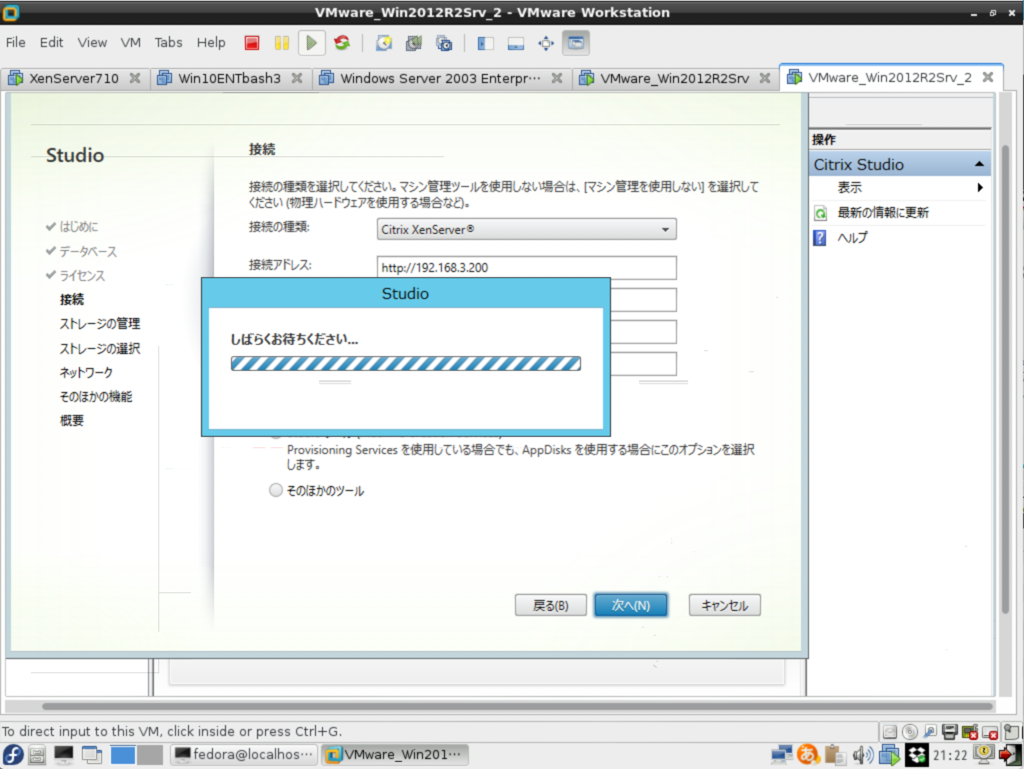
Task: Open the File menu
Action: (x=16, y=42)
